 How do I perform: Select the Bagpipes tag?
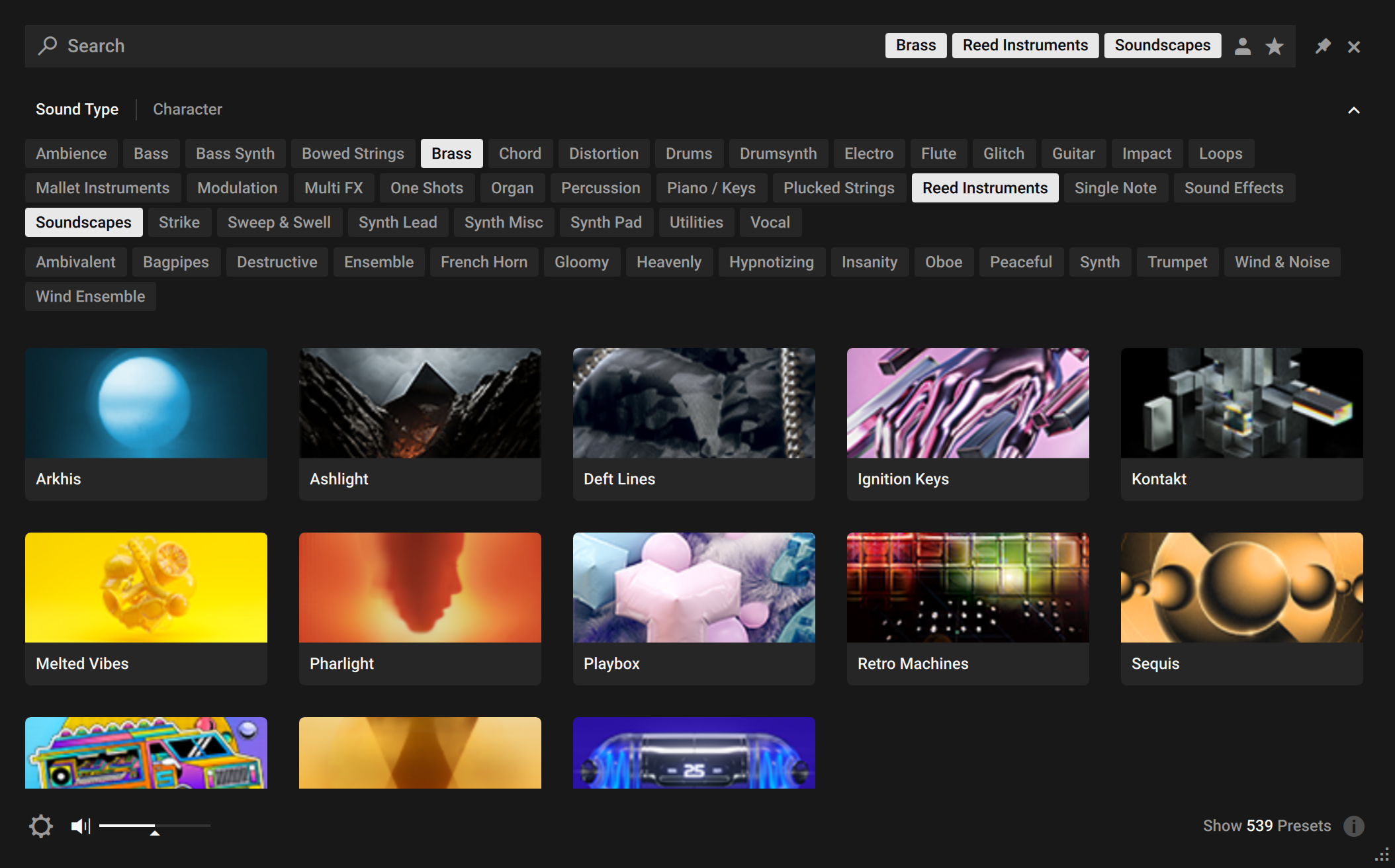[176, 261]
